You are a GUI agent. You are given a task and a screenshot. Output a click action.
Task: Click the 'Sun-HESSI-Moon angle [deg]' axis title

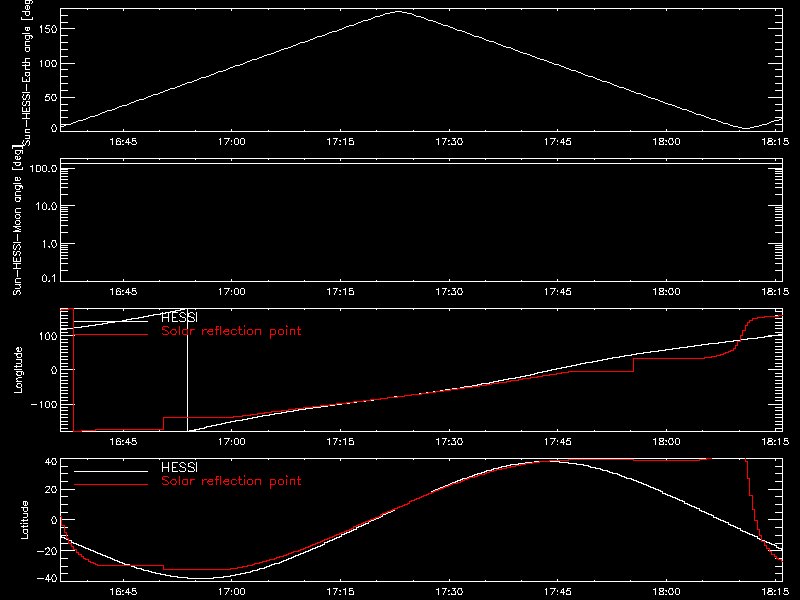(17, 220)
